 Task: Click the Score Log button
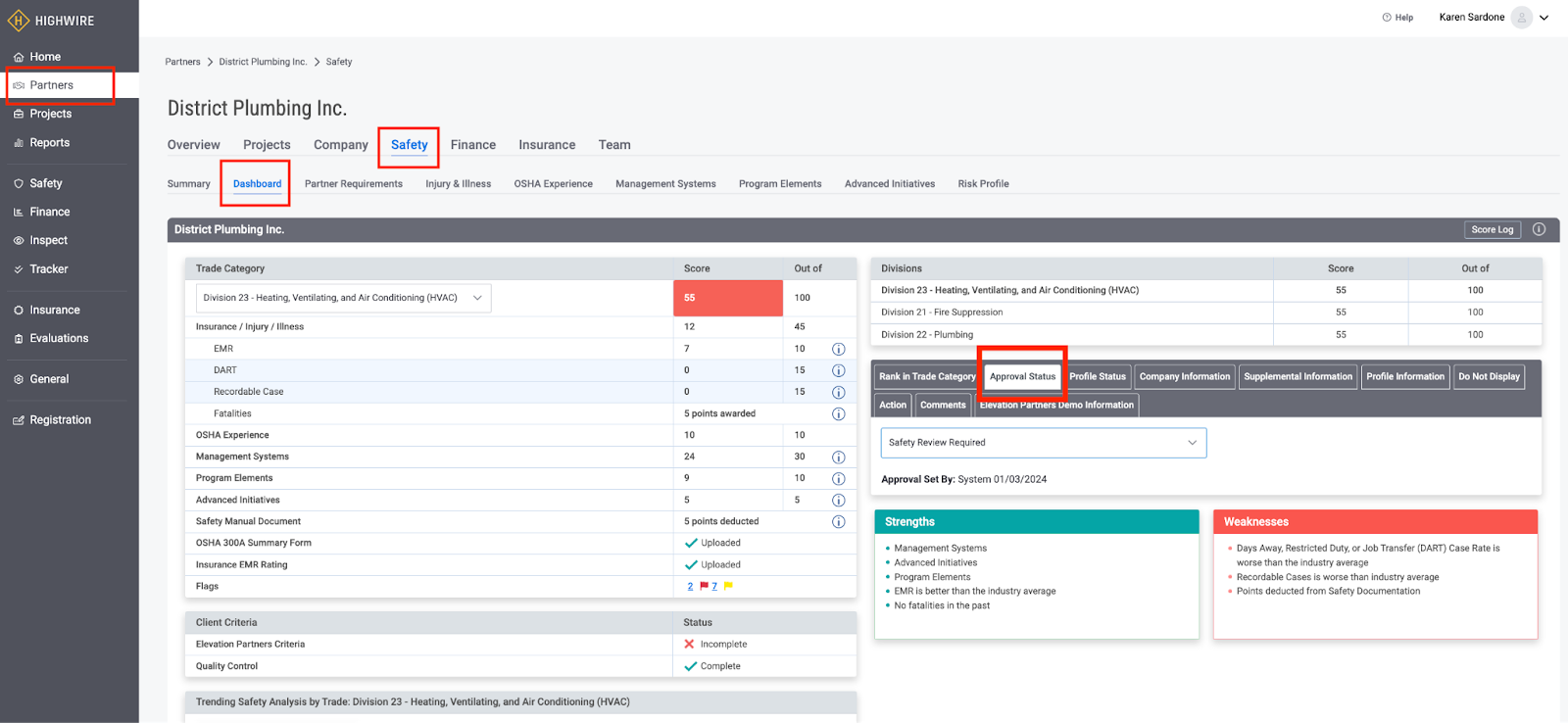(x=1492, y=229)
